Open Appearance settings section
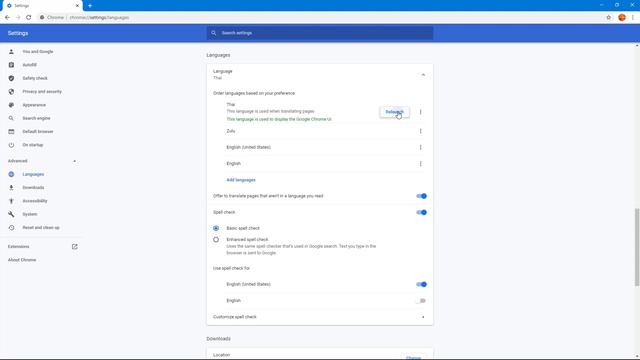Screen dimensions: 640x360 point(34,105)
